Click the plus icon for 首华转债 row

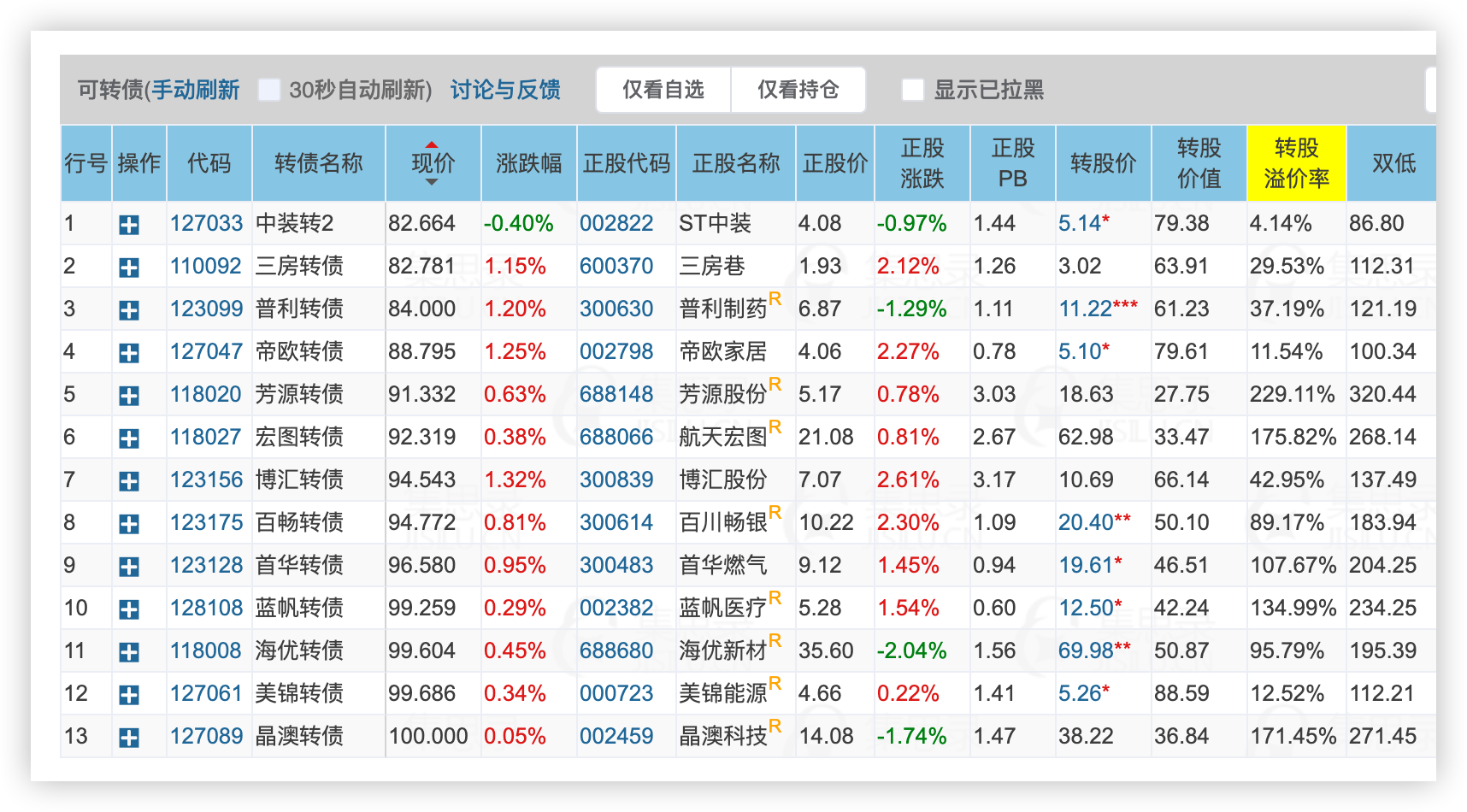(x=129, y=567)
